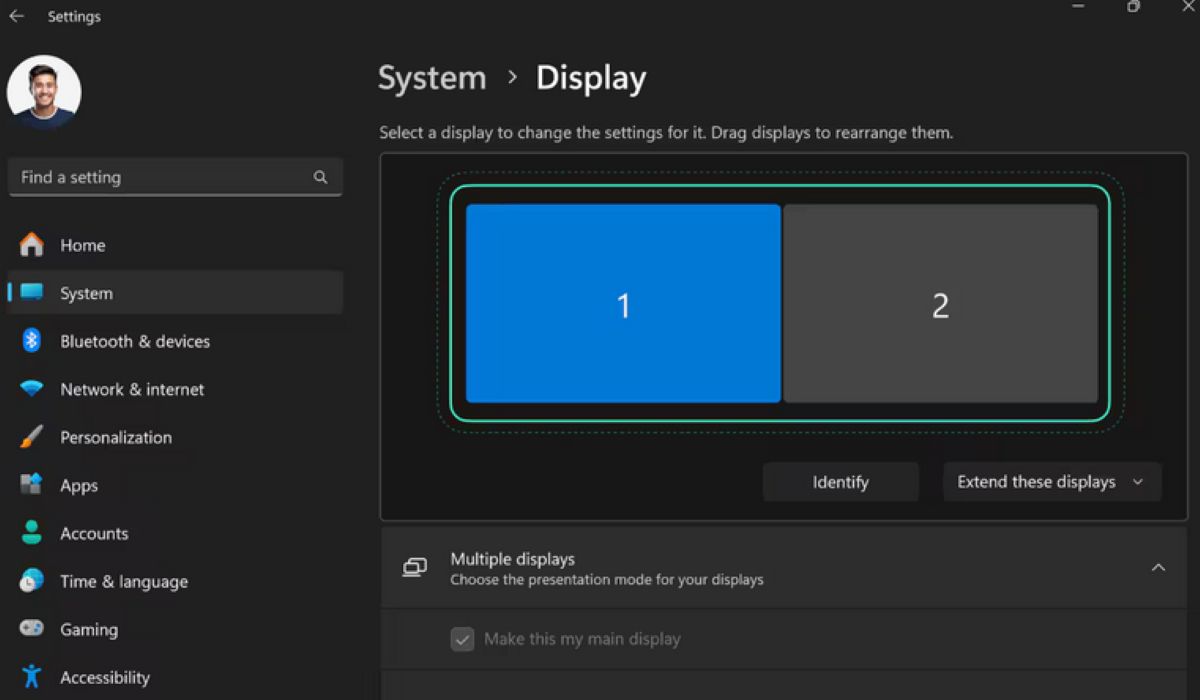The image size is (1200, 700).
Task: Click the Bluetooth & devices icon
Action: (32, 341)
